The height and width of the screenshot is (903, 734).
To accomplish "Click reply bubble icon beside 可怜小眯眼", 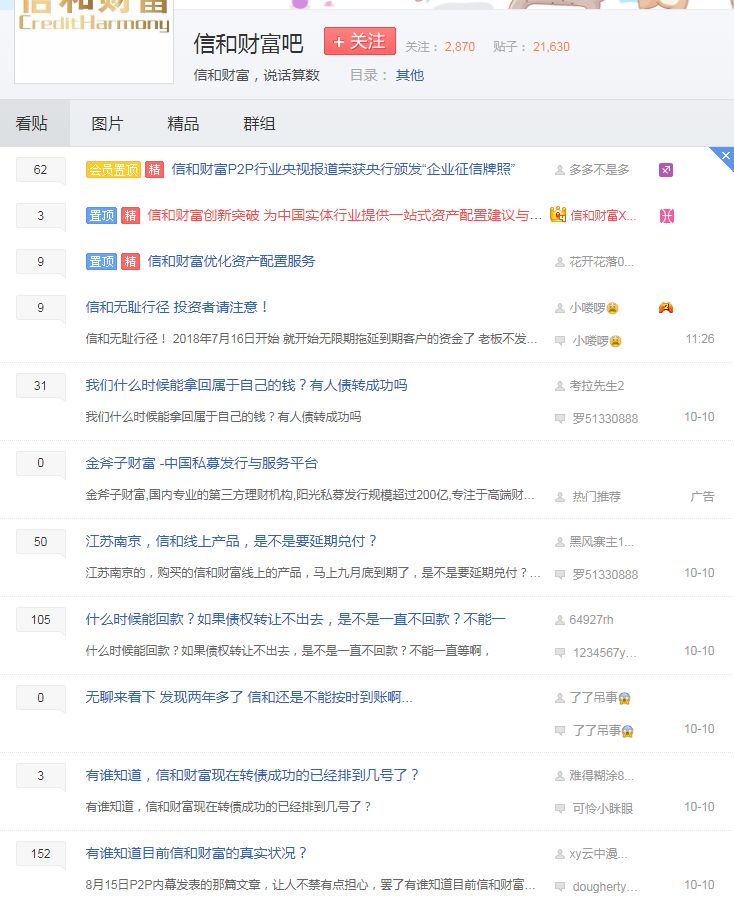I will tap(560, 809).
